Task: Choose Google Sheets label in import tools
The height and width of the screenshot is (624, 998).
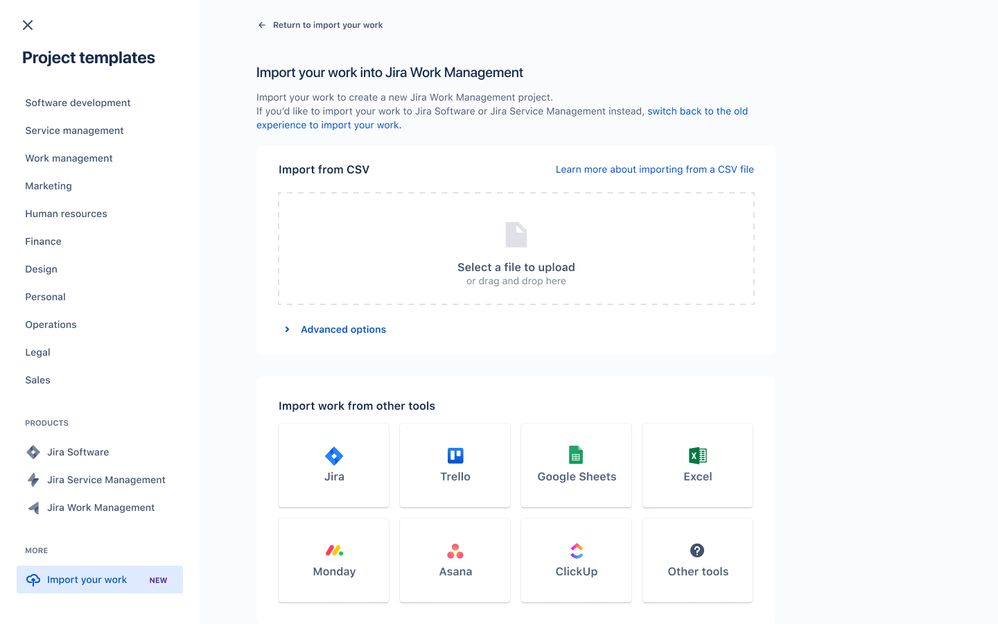Action: pyautogui.click(x=577, y=476)
